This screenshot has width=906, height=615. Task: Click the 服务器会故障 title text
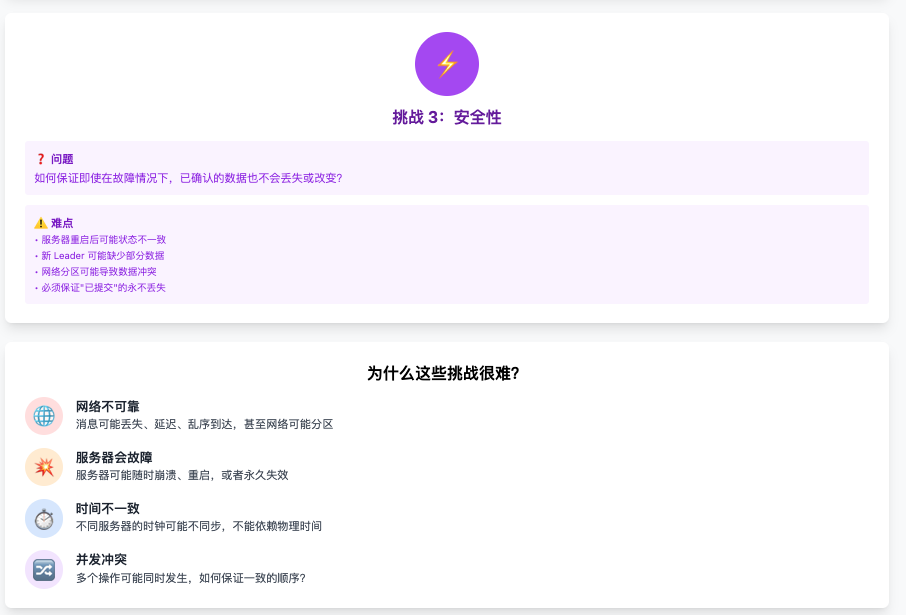pos(114,458)
